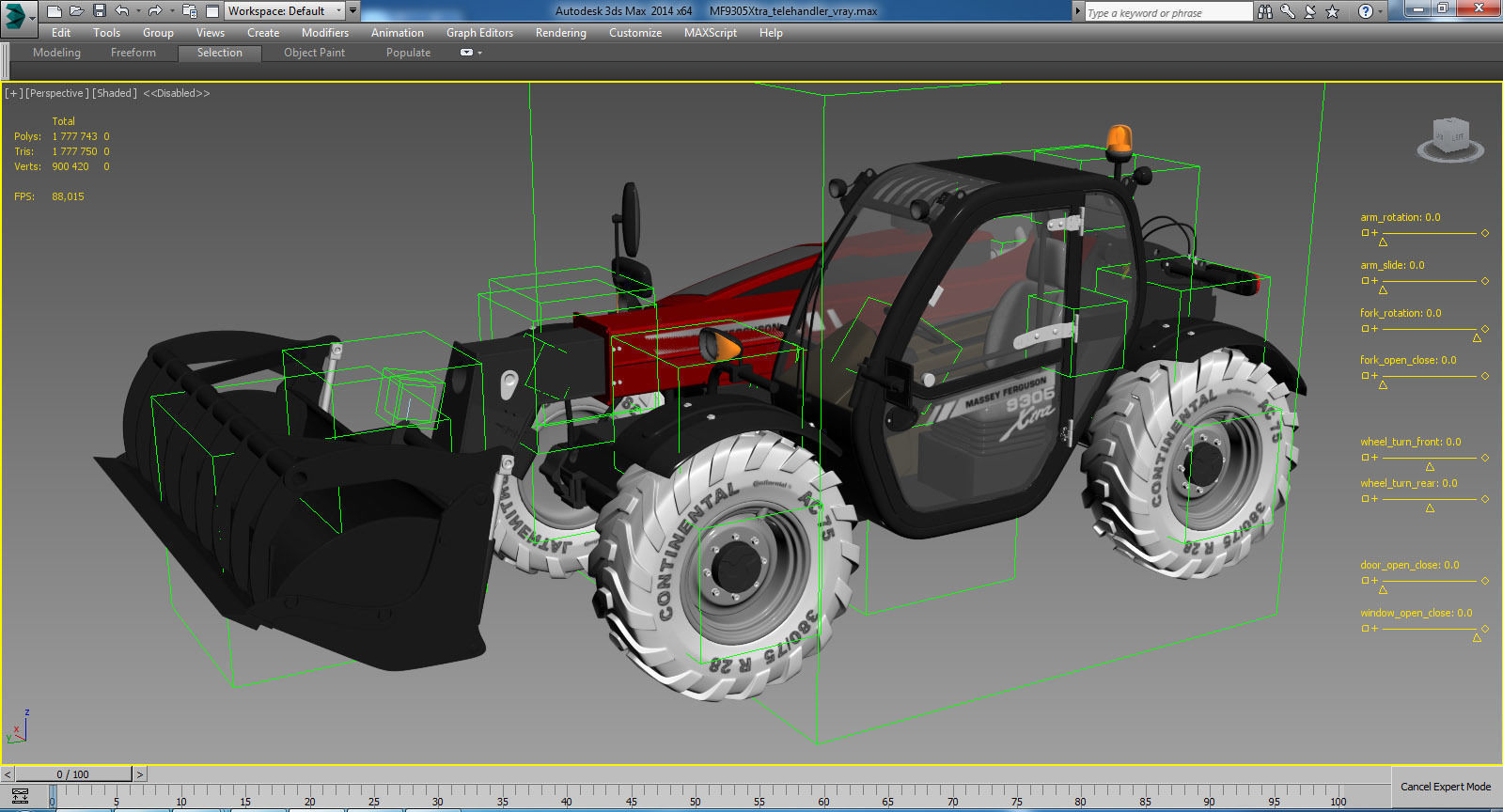Expand the quick access toolbar options arrow

point(353,11)
